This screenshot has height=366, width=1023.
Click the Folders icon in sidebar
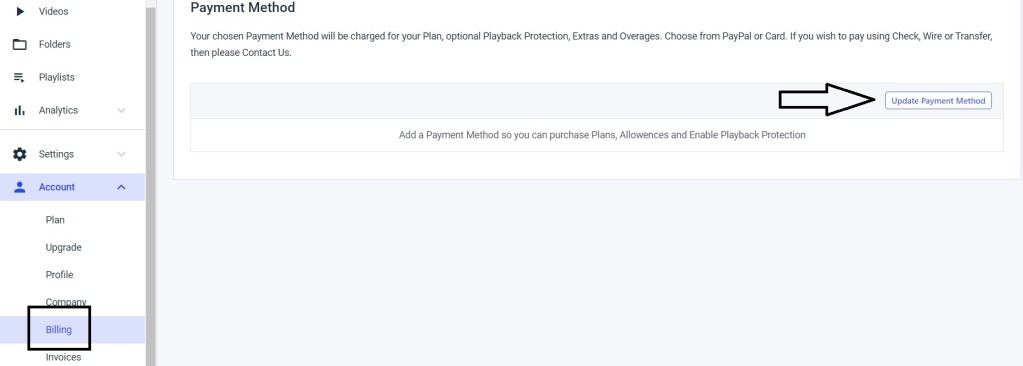(20, 44)
